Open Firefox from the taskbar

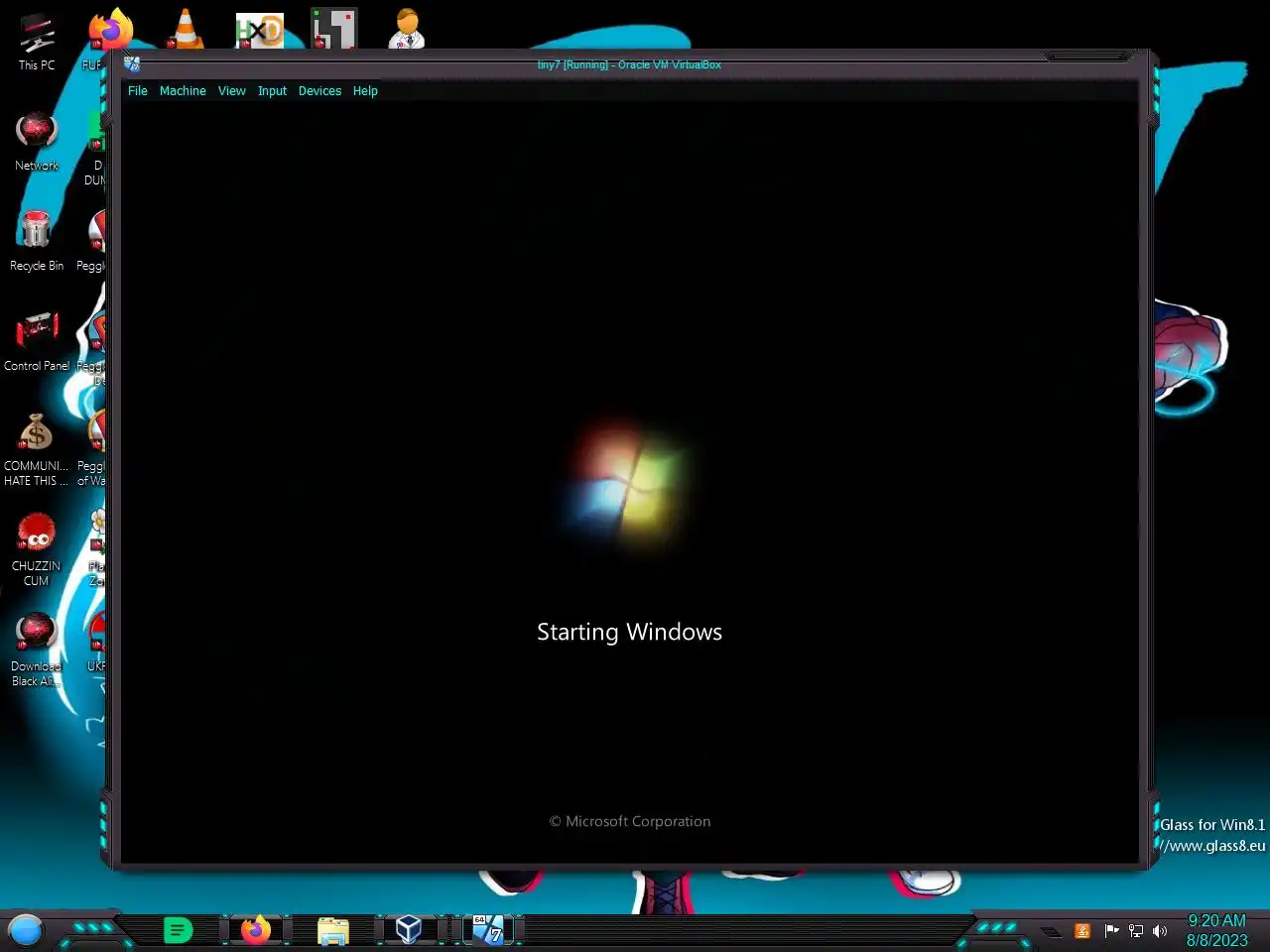coord(255,930)
